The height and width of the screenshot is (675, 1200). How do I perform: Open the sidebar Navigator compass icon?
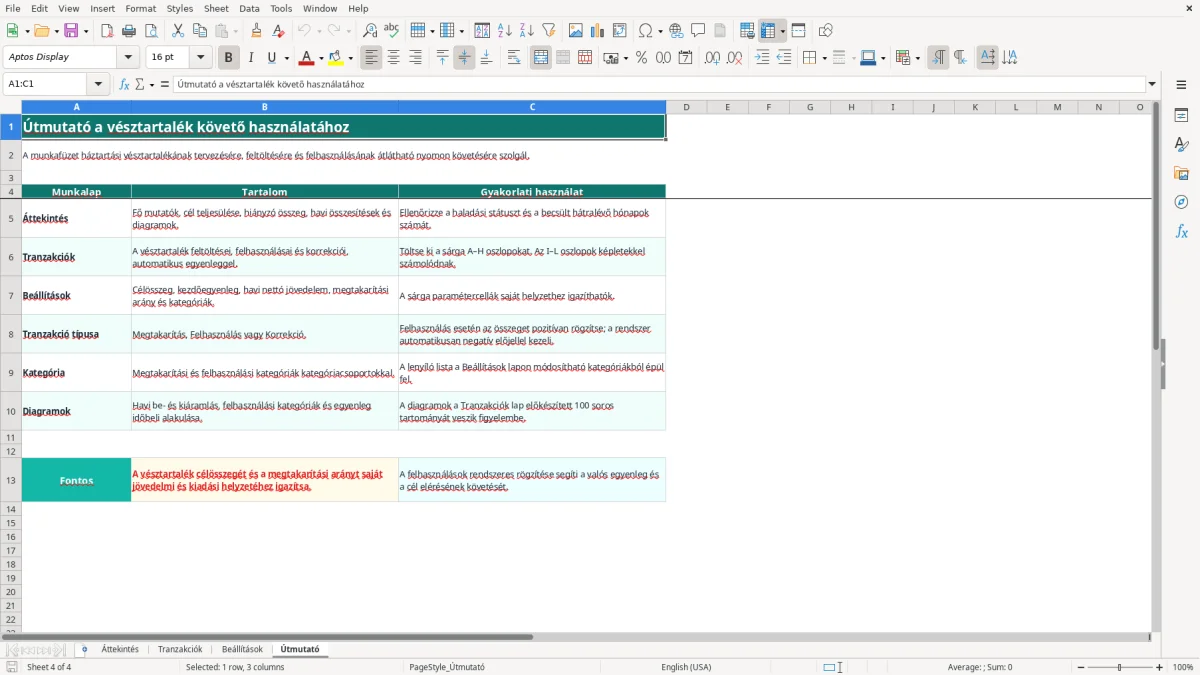[x=1181, y=203]
